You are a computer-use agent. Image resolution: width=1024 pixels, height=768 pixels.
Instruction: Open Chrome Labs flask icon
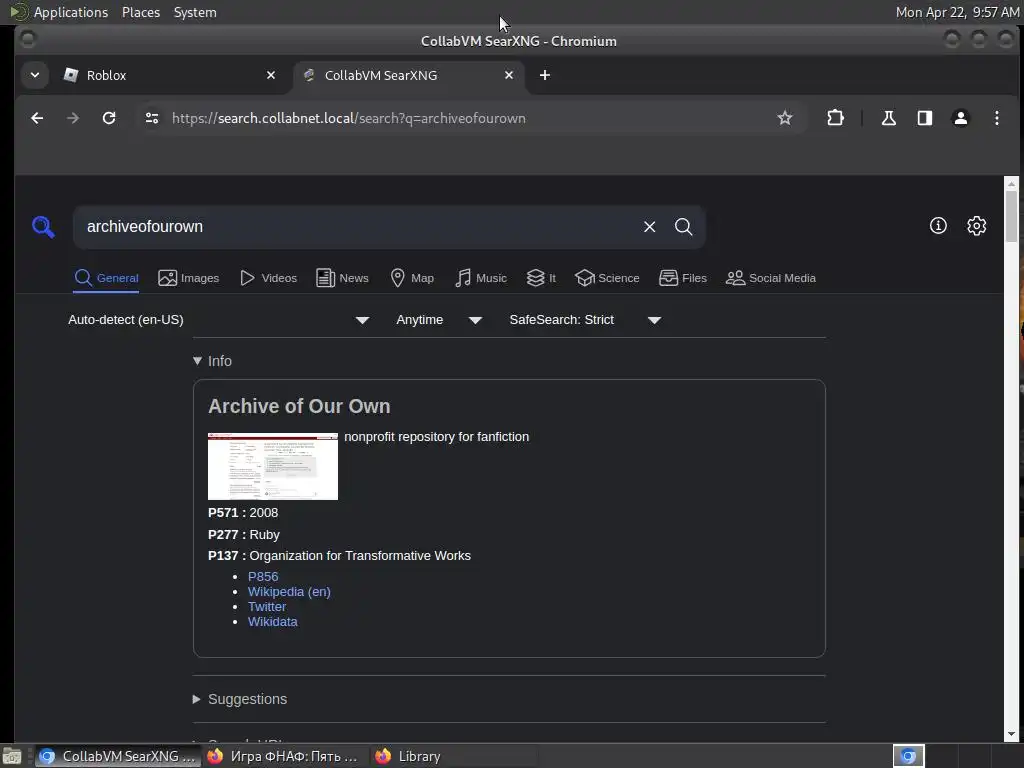(888, 118)
